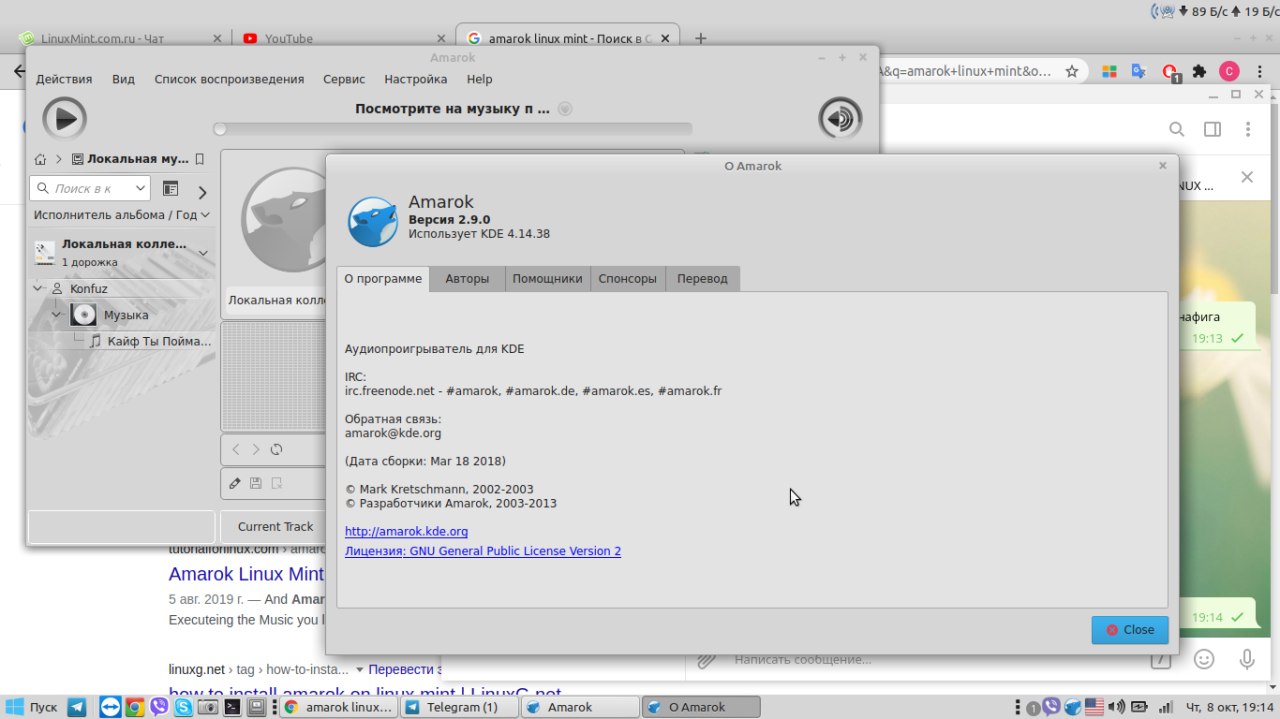1280x719 pixels.
Task: Click the battery icon in the system tray
Action: click(1140, 707)
